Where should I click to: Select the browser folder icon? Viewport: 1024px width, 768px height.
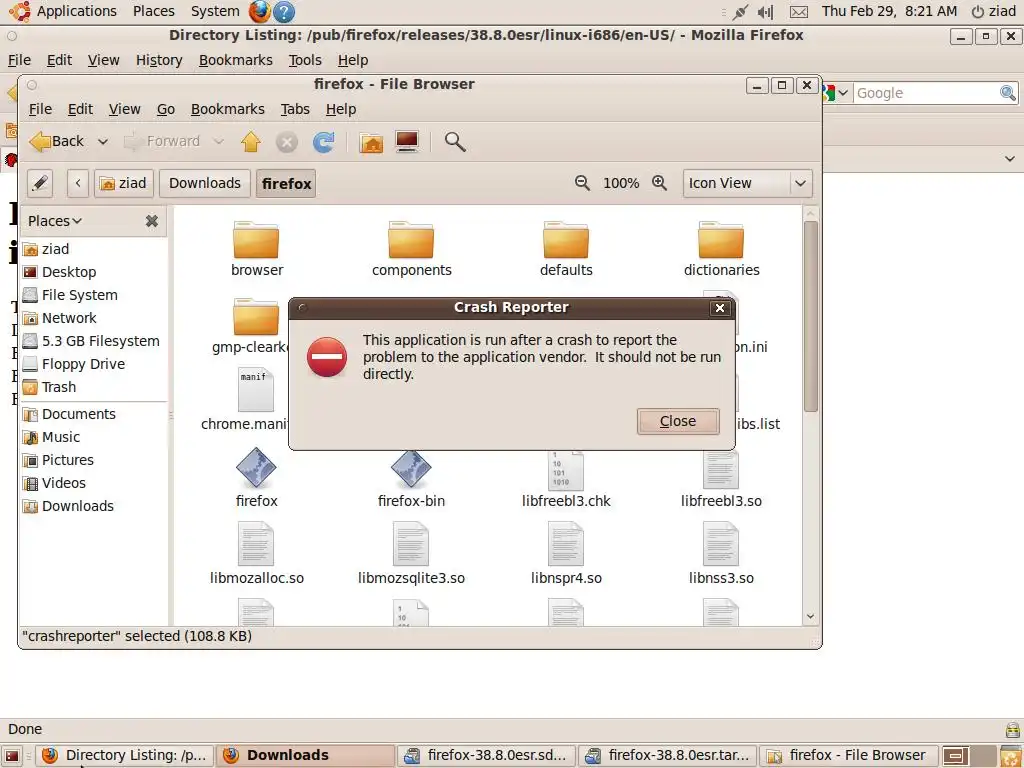256,240
